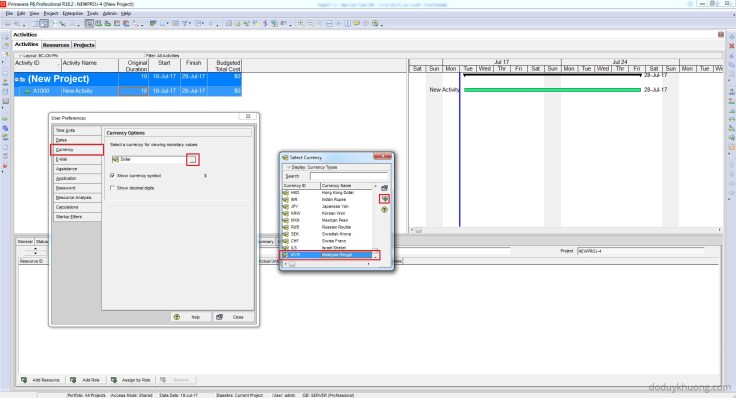Click the Add Role button
The width and height of the screenshot is (736, 398).
[85, 380]
